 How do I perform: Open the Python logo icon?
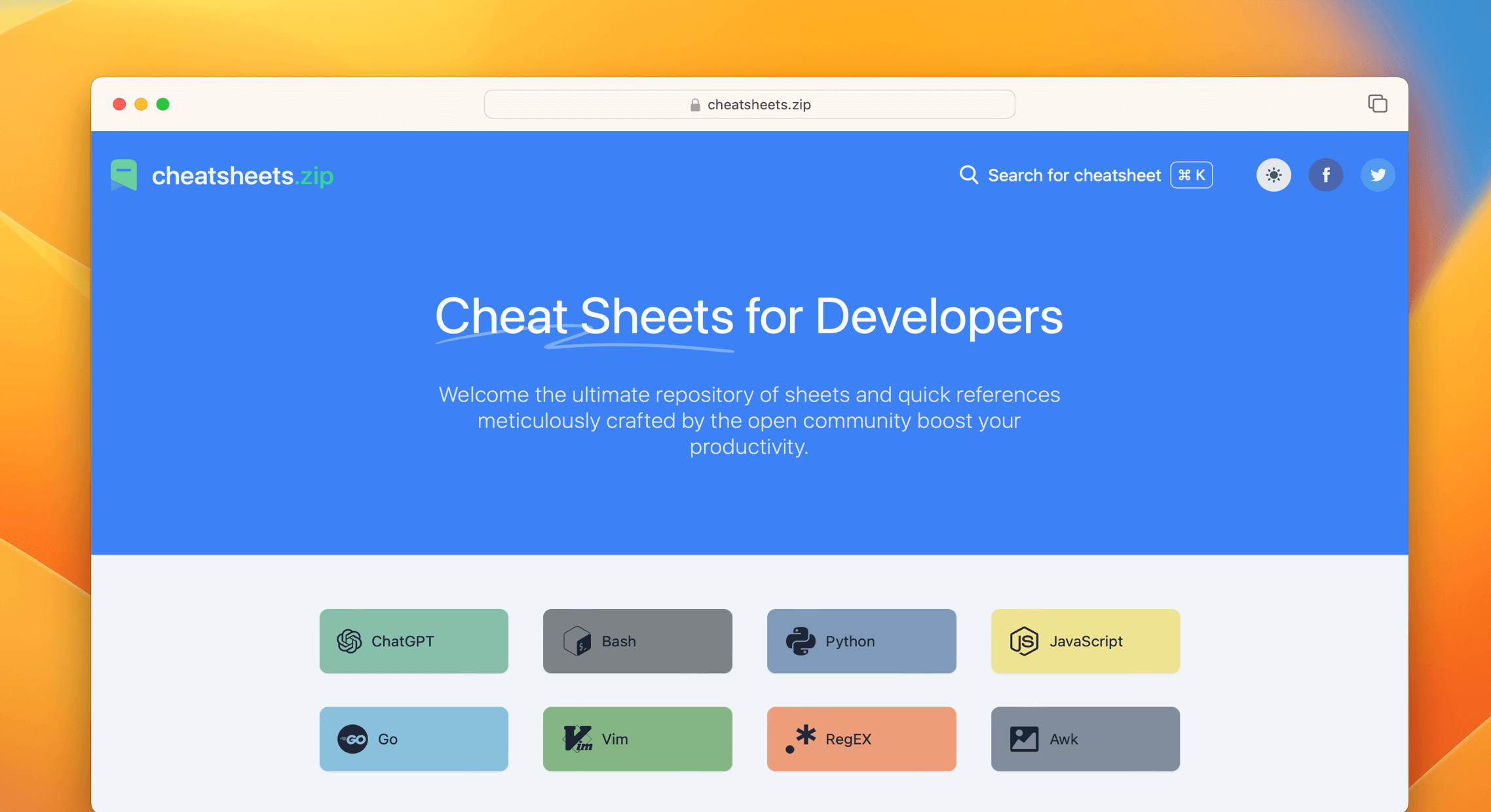click(800, 641)
